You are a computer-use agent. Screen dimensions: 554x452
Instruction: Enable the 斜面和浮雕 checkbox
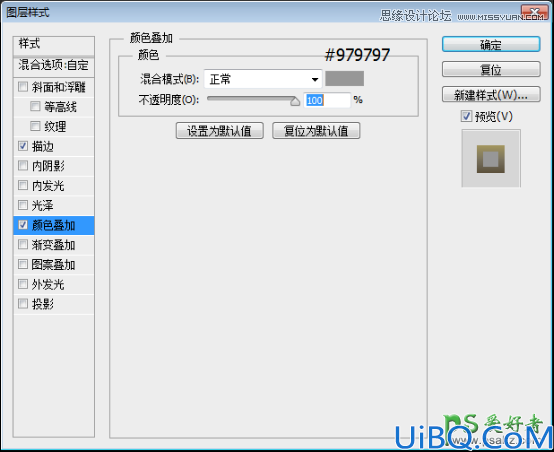click(x=23, y=87)
